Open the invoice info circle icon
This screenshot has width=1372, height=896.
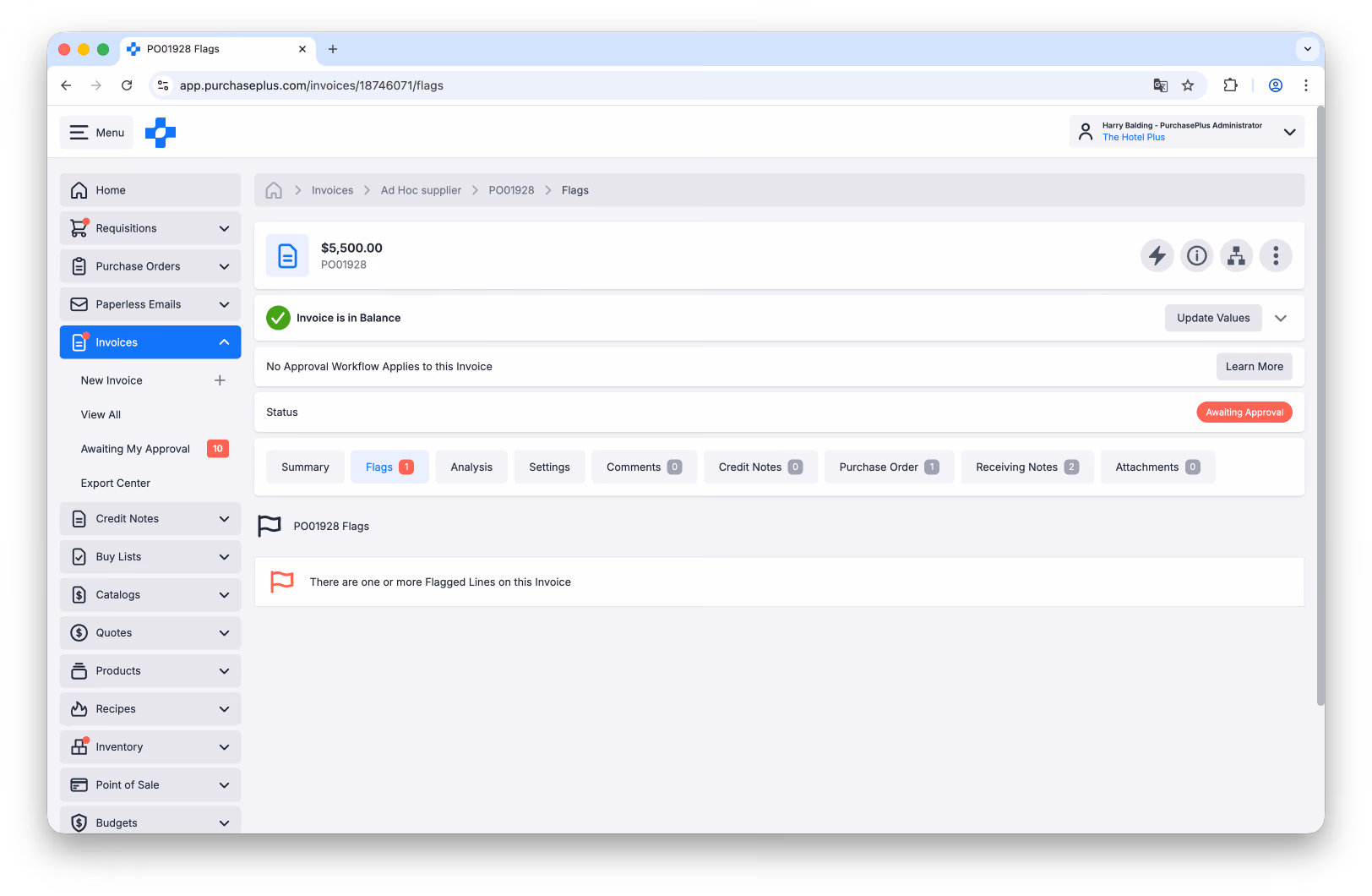coord(1196,255)
